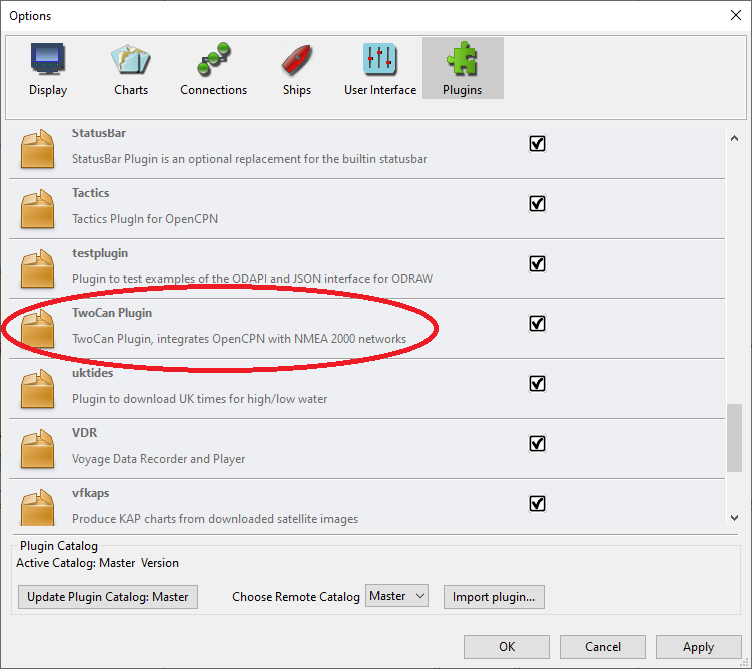Click the Import plugin... button
This screenshot has width=752, height=669.
tap(494, 597)
